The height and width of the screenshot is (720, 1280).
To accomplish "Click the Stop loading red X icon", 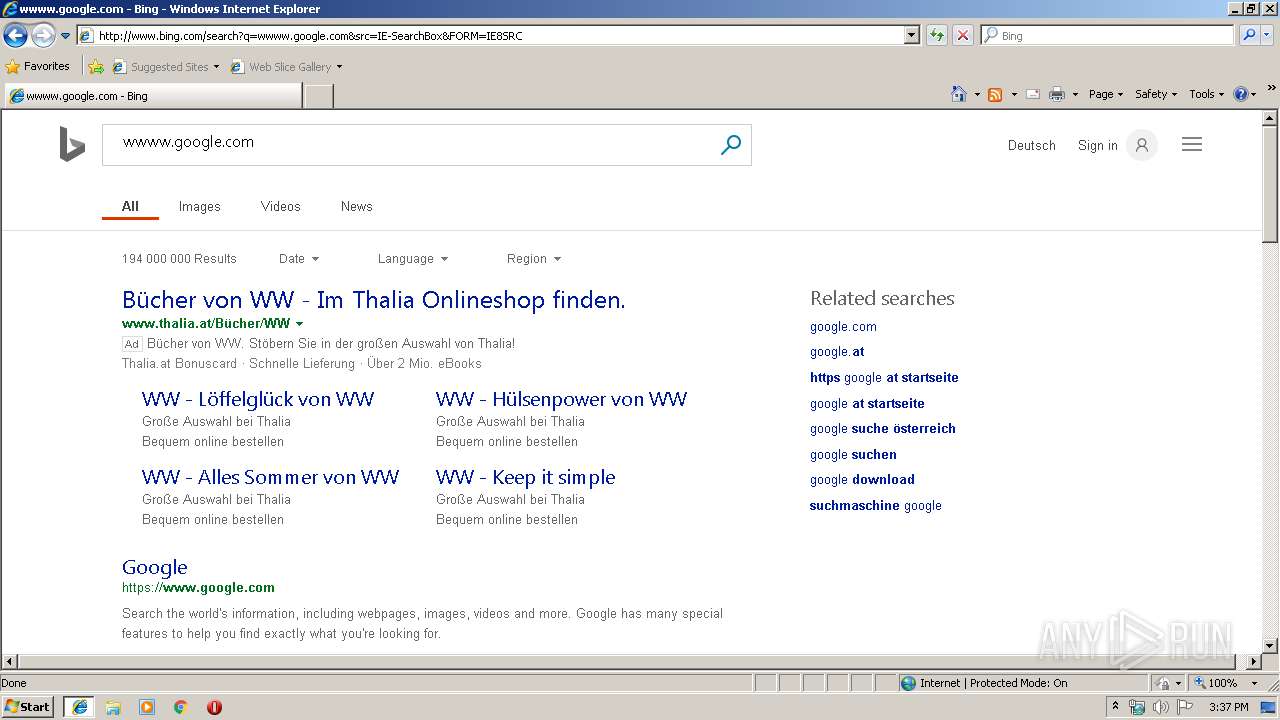I will click(962, 35).
